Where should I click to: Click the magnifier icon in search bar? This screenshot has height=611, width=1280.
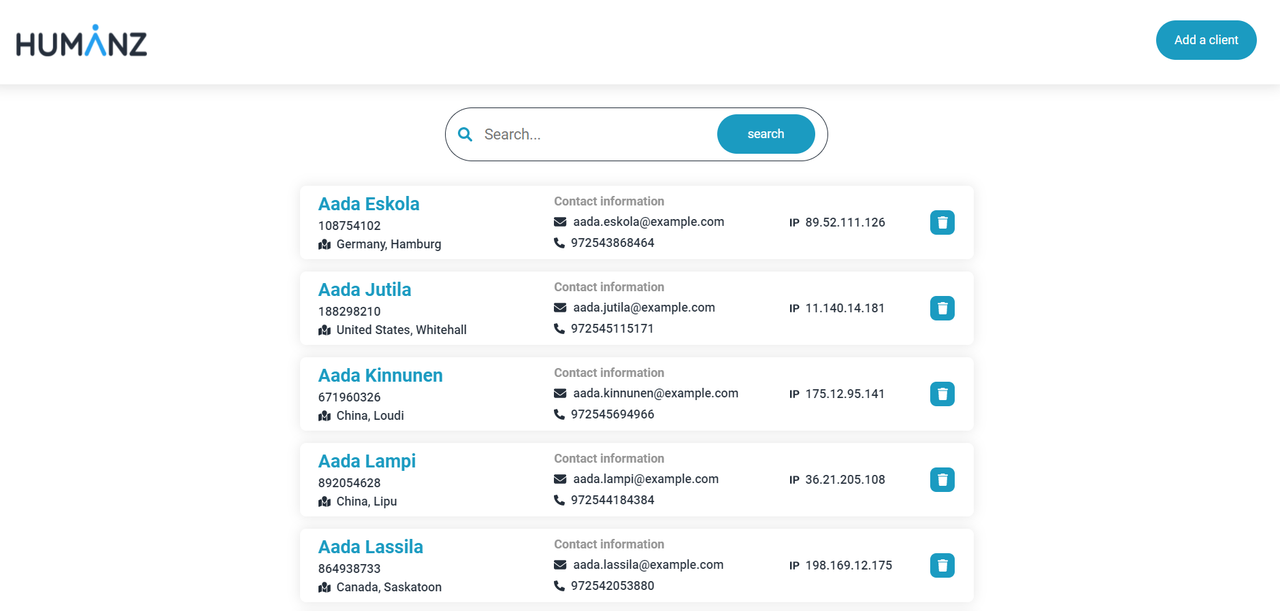tap(465, 134)
